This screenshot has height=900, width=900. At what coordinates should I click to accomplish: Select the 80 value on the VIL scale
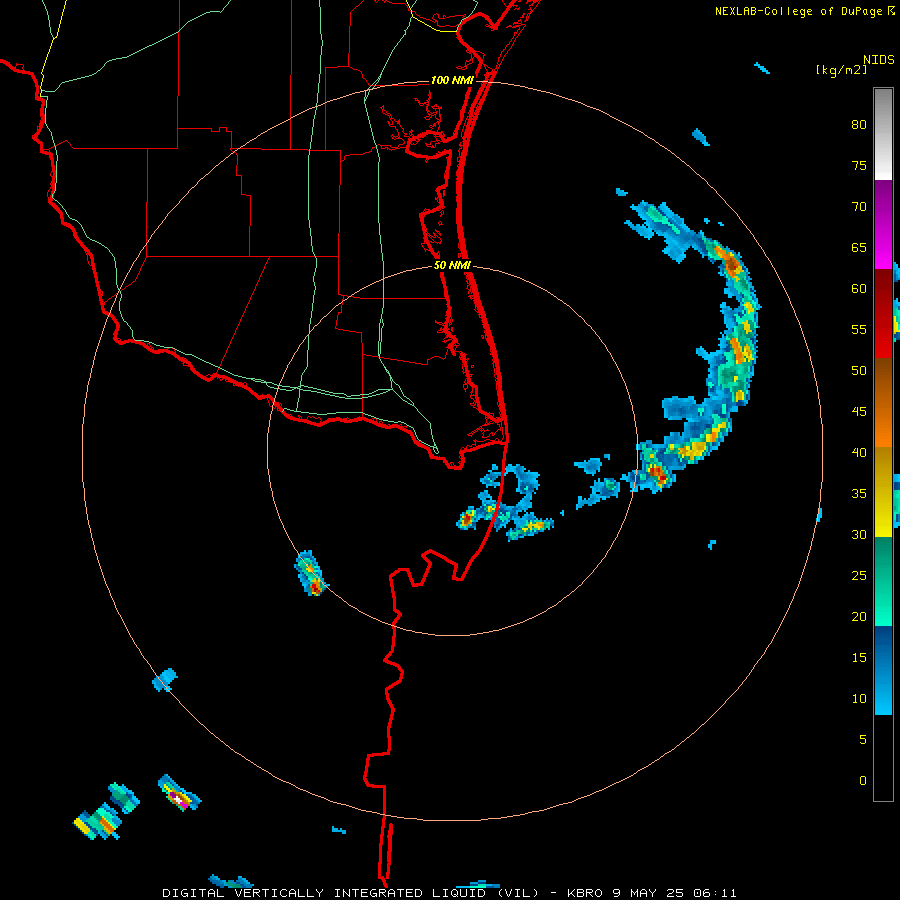859,125
